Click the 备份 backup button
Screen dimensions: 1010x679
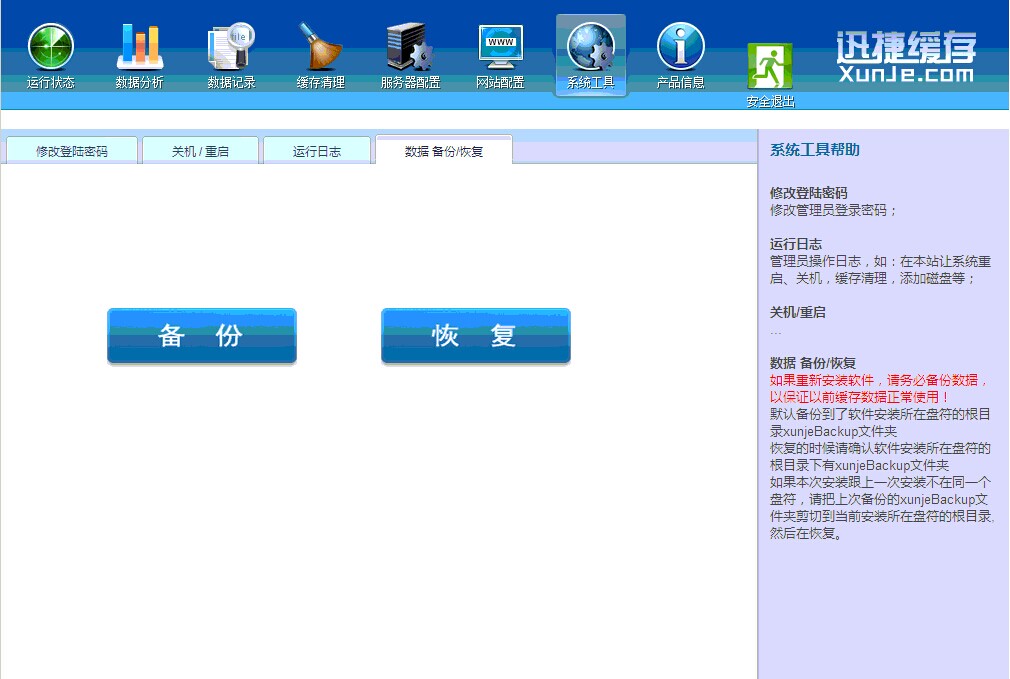[x=202, y=336]
